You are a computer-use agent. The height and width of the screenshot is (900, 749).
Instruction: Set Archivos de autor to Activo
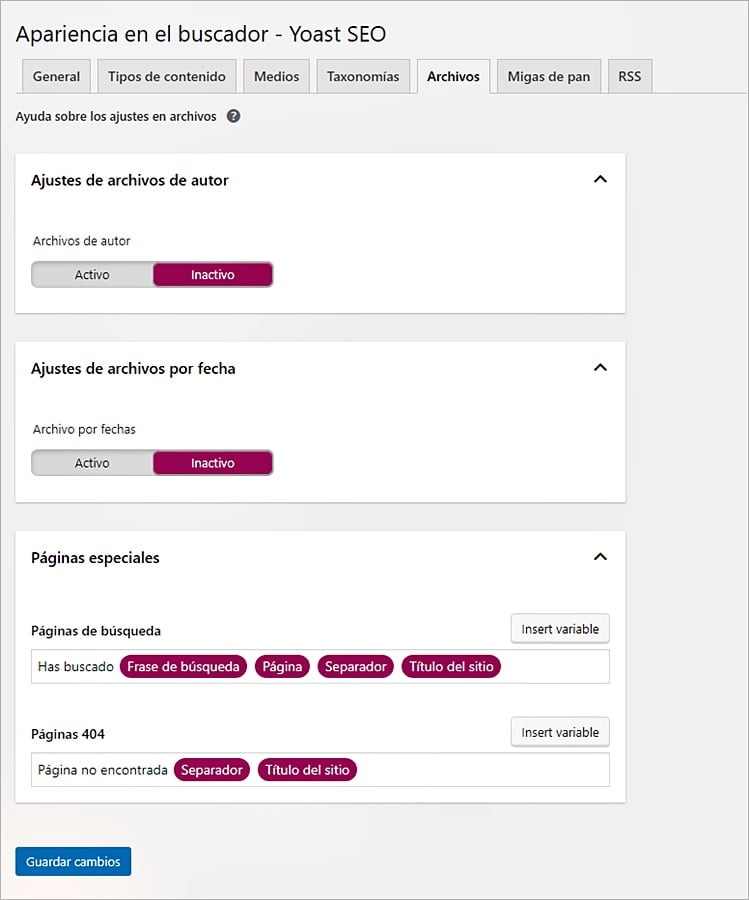click(92, 275)
